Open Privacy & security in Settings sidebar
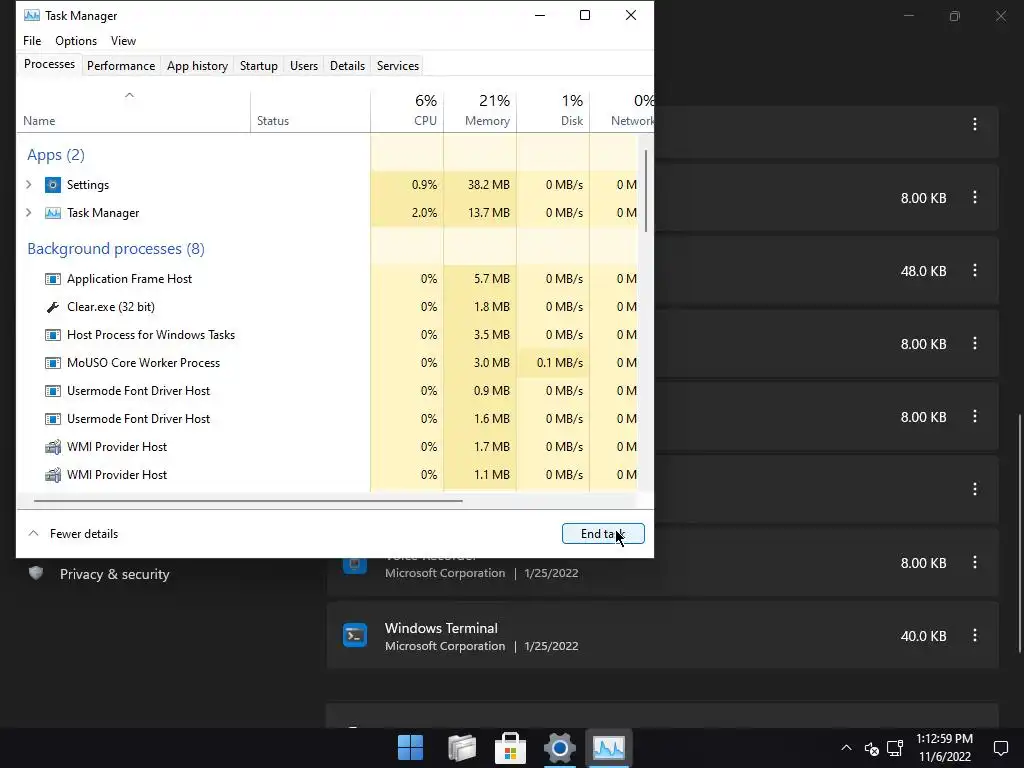The height and width of the screenshot is (768, 1024). [114, 574]
